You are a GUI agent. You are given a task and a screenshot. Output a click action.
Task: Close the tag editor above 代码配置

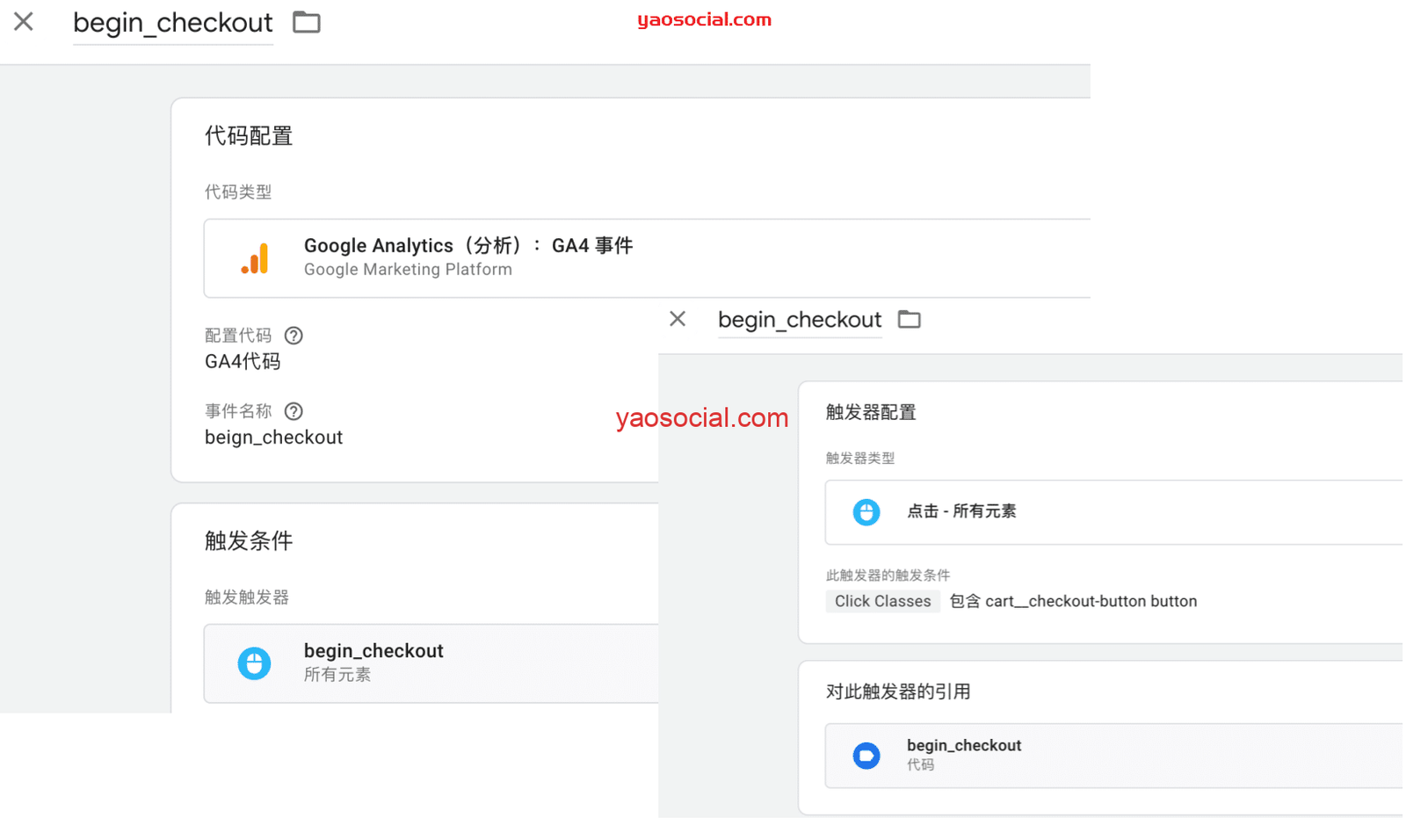click(x=24, y=22)
